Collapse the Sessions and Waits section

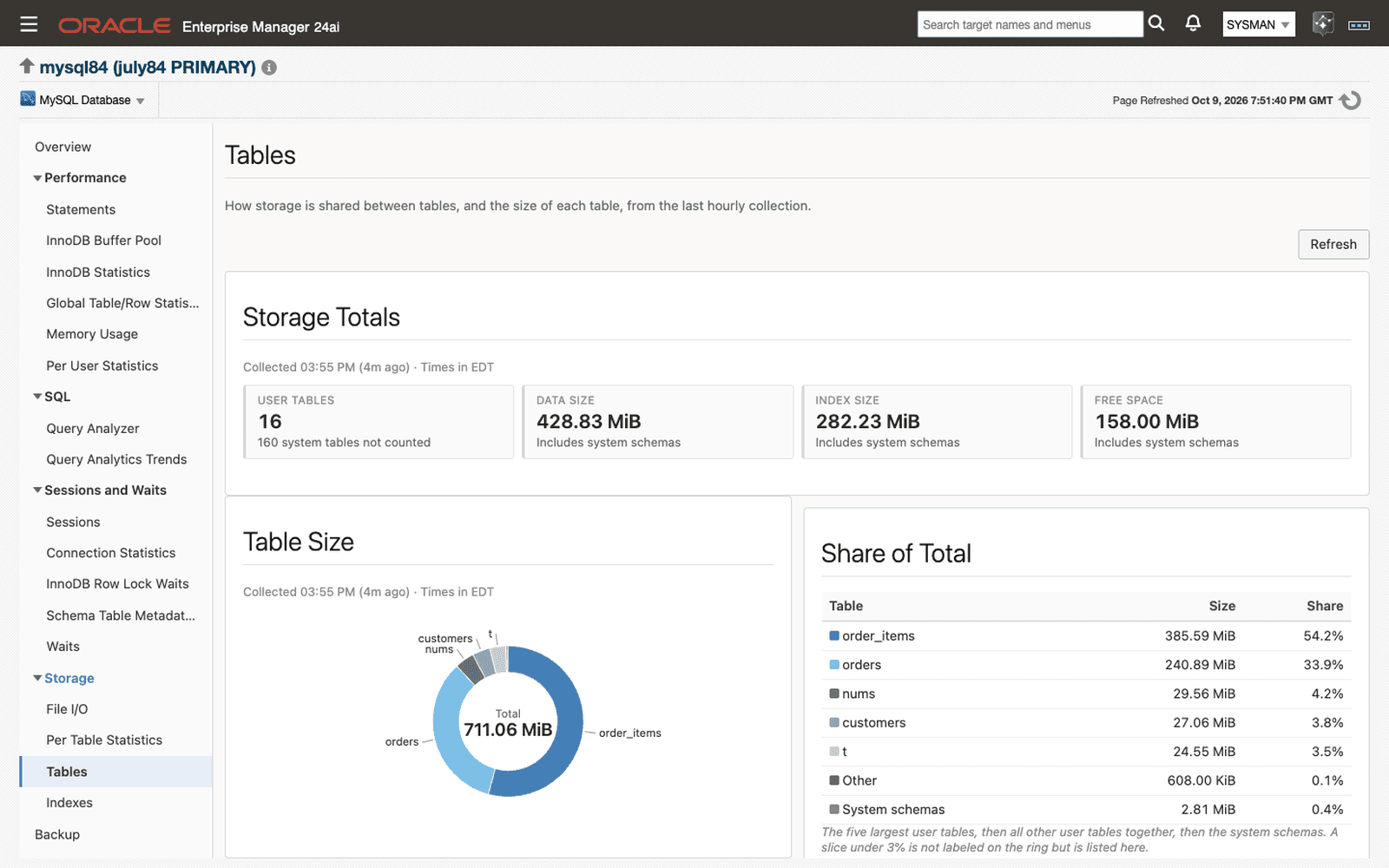point(37,490)
